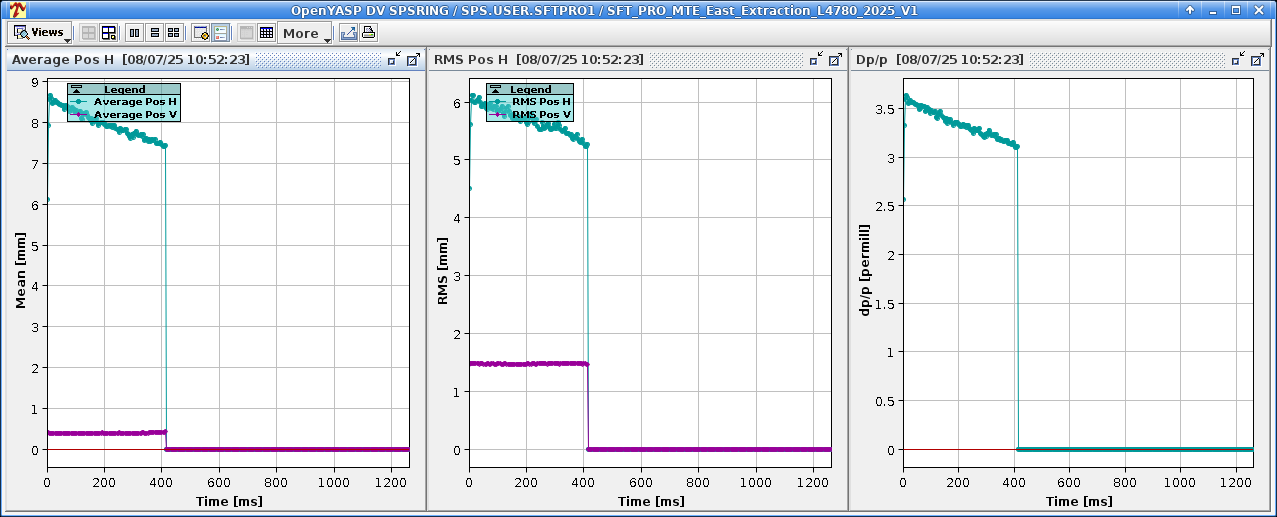
Task: Arrange charts in horizontal rows layout
Action: pyautogui.click(x=154, y=33)
